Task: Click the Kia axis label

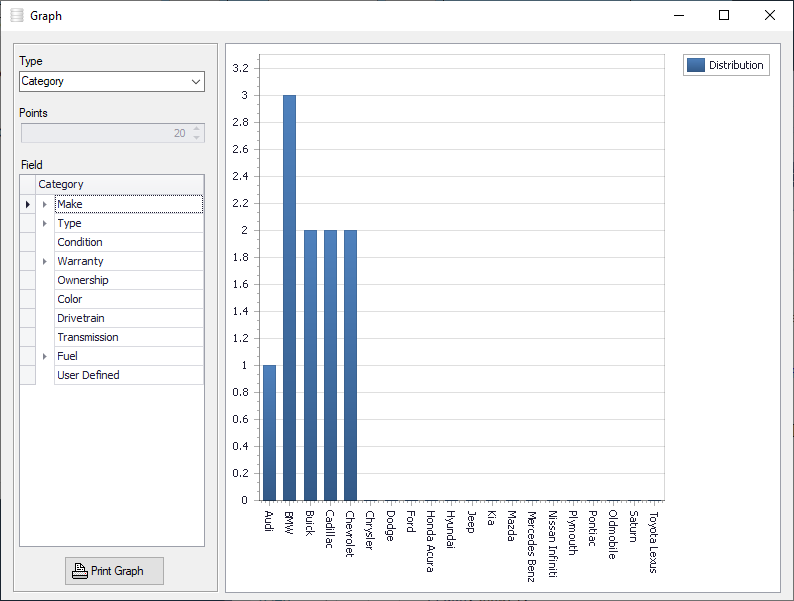Action: pos(491,518)
